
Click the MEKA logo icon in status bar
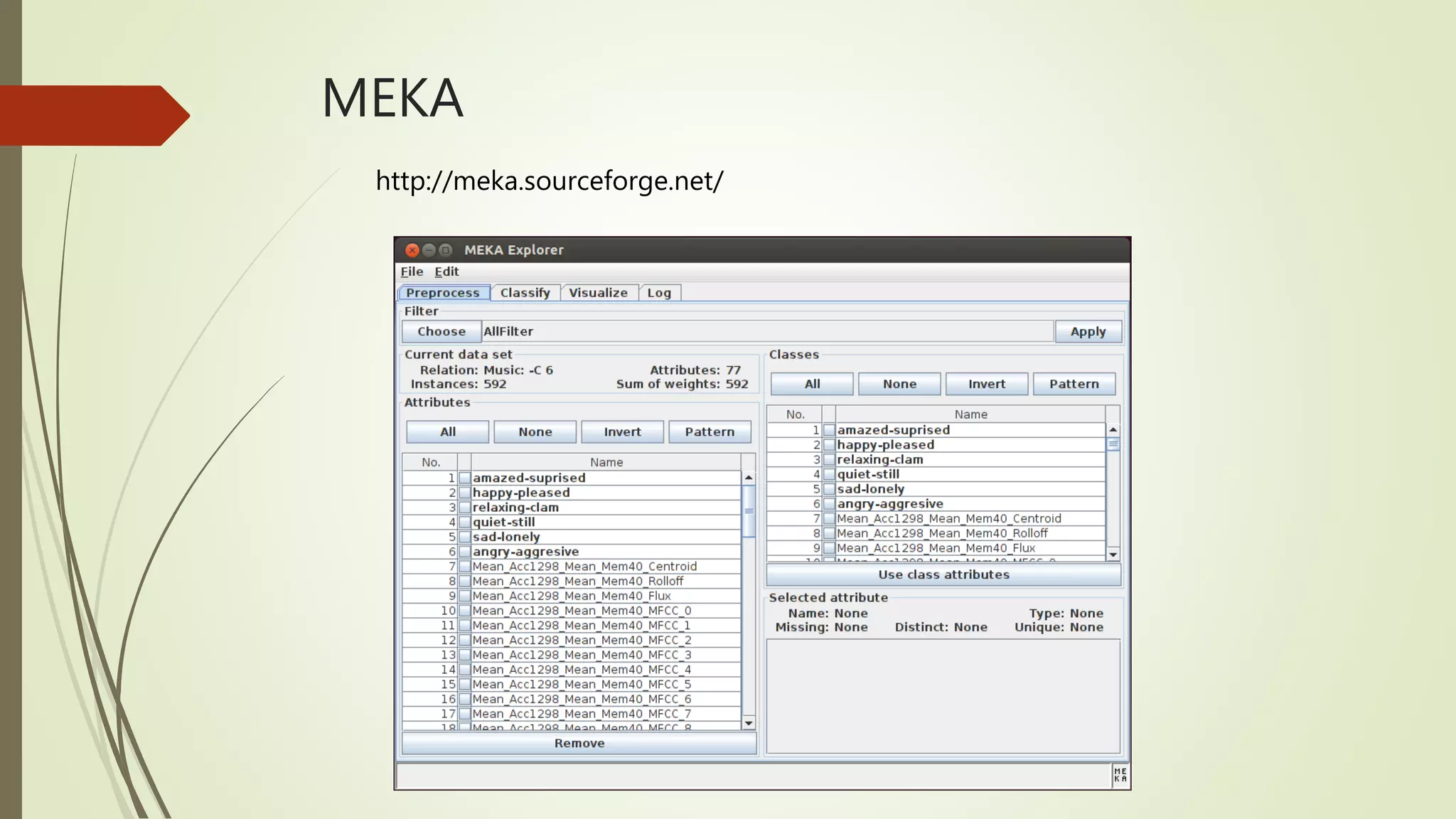coord(1120,775)
